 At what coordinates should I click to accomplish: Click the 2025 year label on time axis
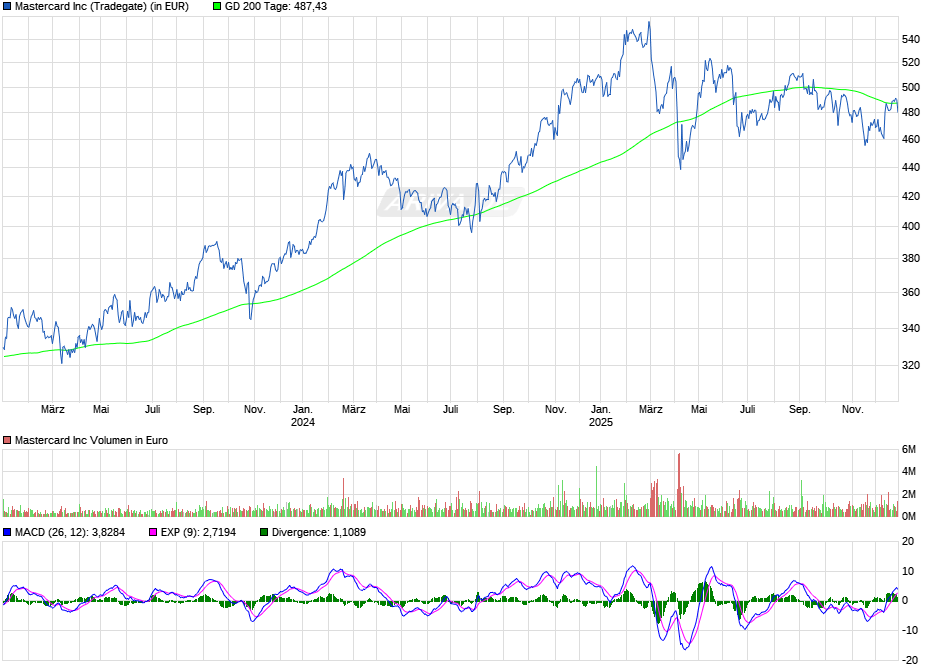[601, 422]
